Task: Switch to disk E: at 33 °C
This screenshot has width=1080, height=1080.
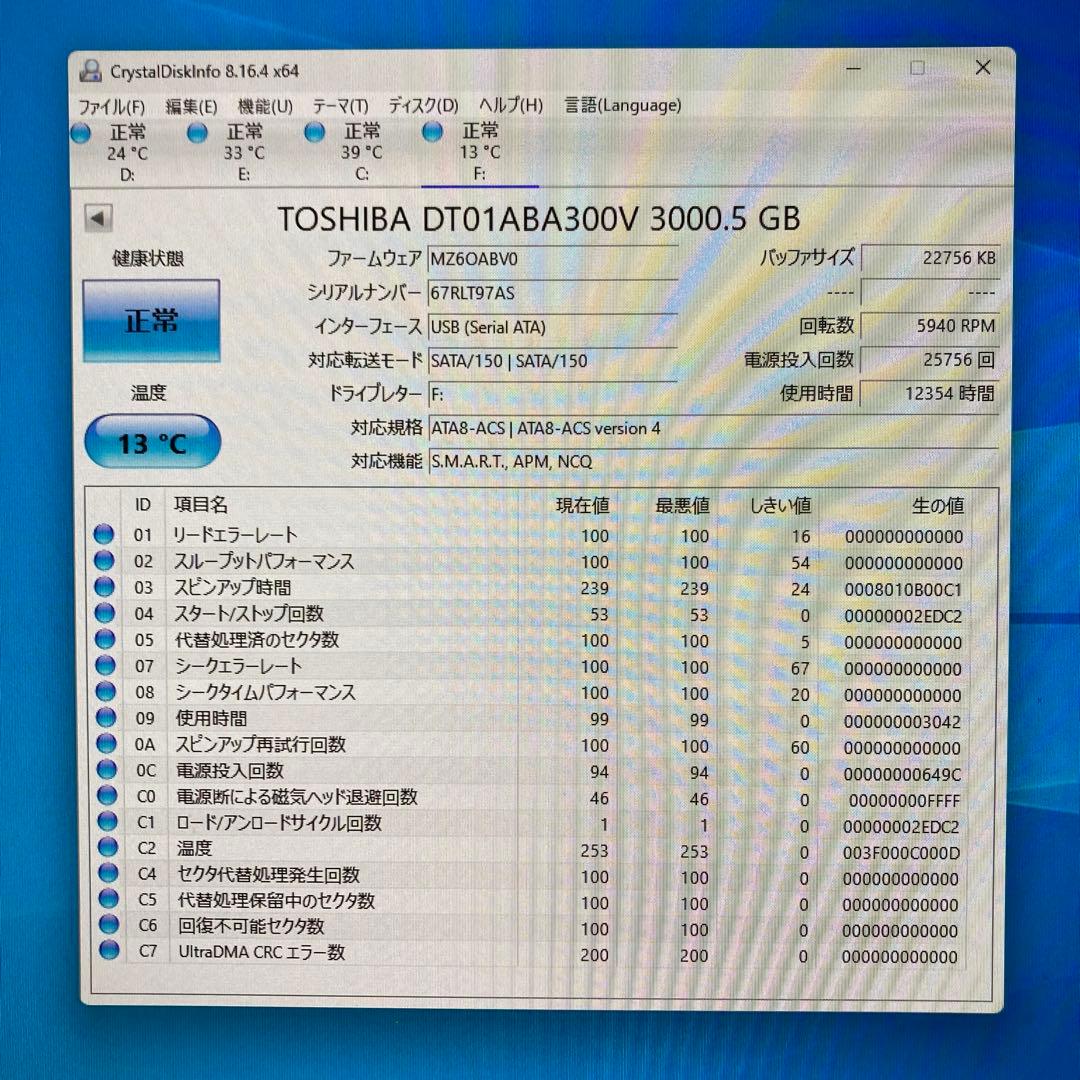Action: pos(228,152)
